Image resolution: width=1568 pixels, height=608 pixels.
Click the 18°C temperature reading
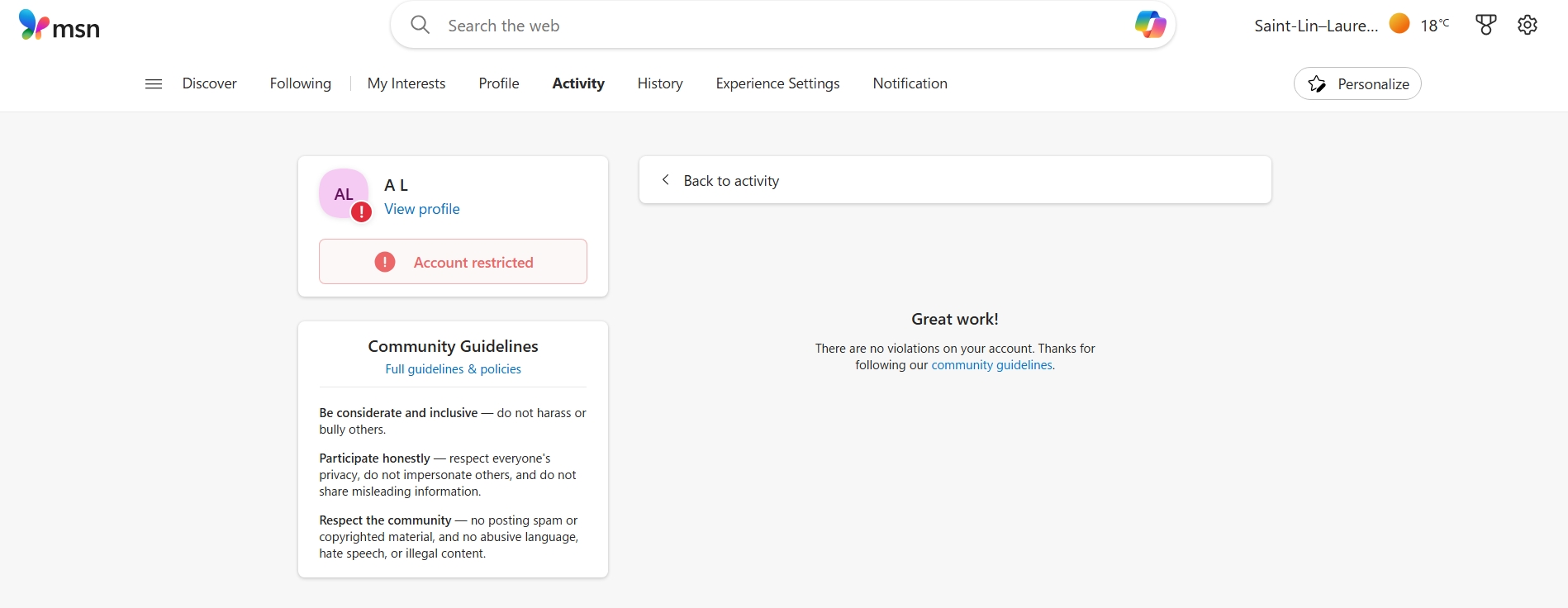click(x=1435, y=25)
